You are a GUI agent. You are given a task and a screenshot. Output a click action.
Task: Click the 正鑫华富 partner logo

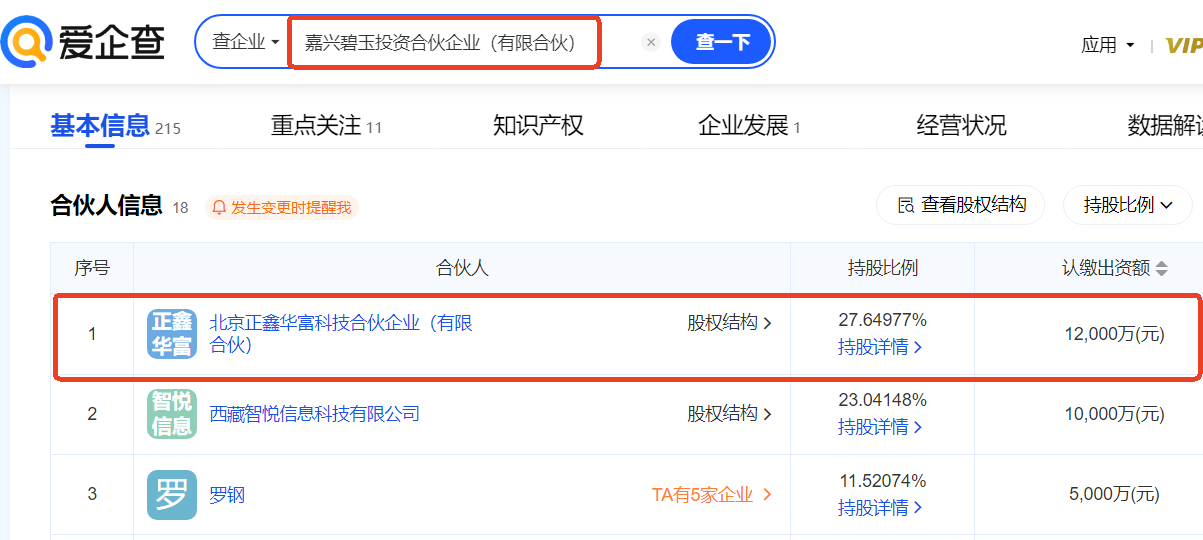[172, 334]
